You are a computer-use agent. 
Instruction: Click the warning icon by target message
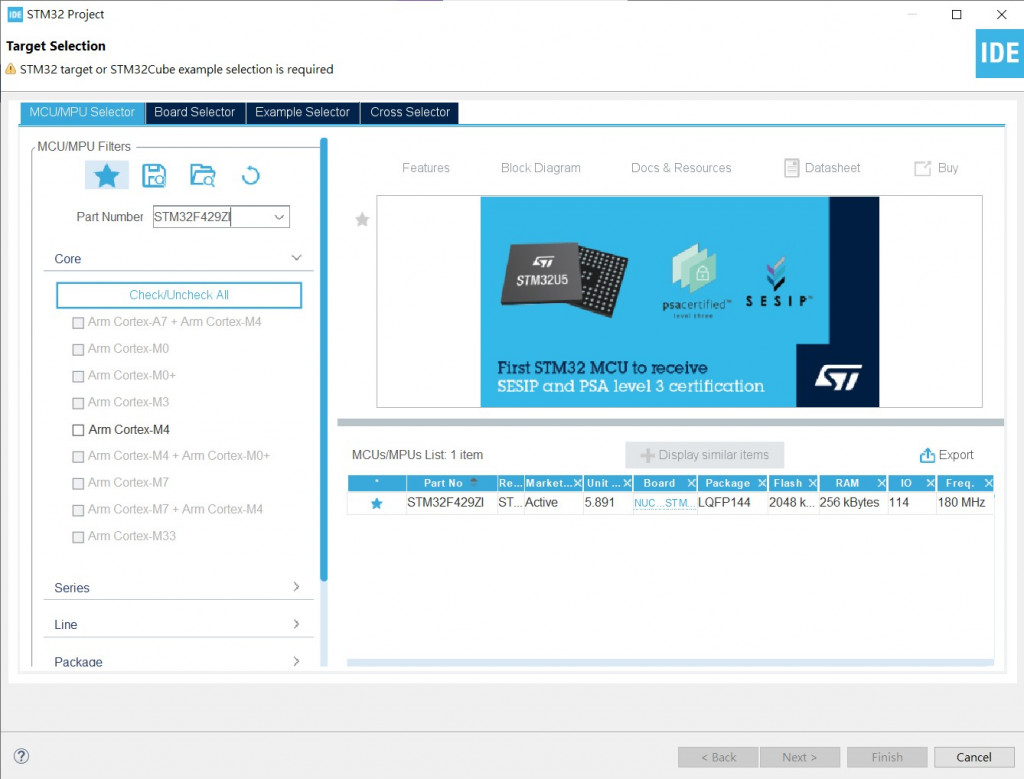tap(10, 69)
